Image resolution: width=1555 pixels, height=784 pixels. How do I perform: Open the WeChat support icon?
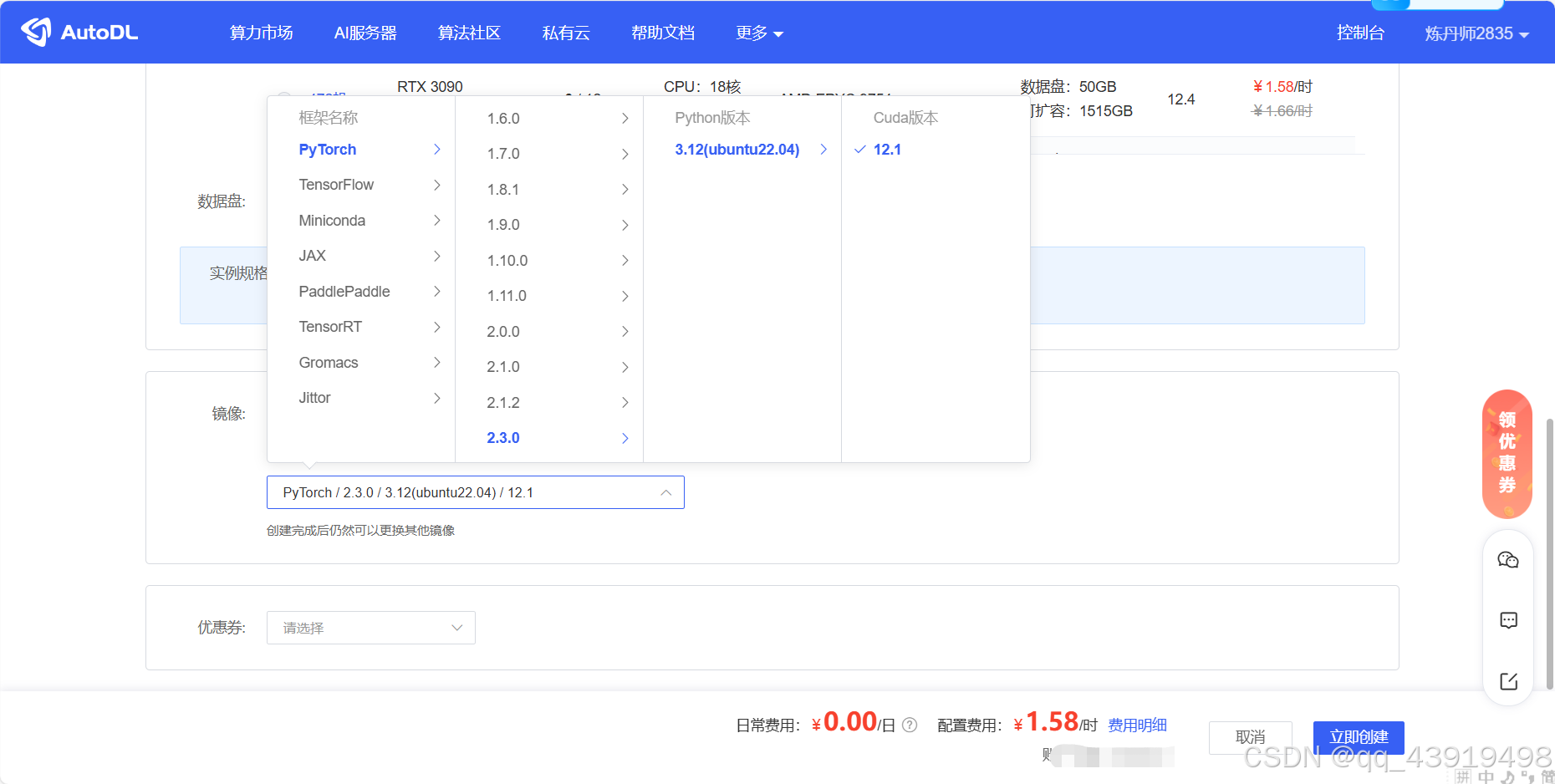click(x=1508, y=560)
